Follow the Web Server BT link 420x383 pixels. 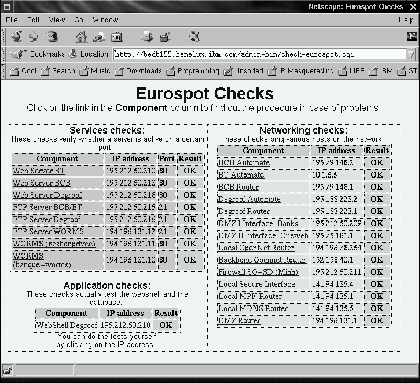pyautogui.click(x=38, y=171)
